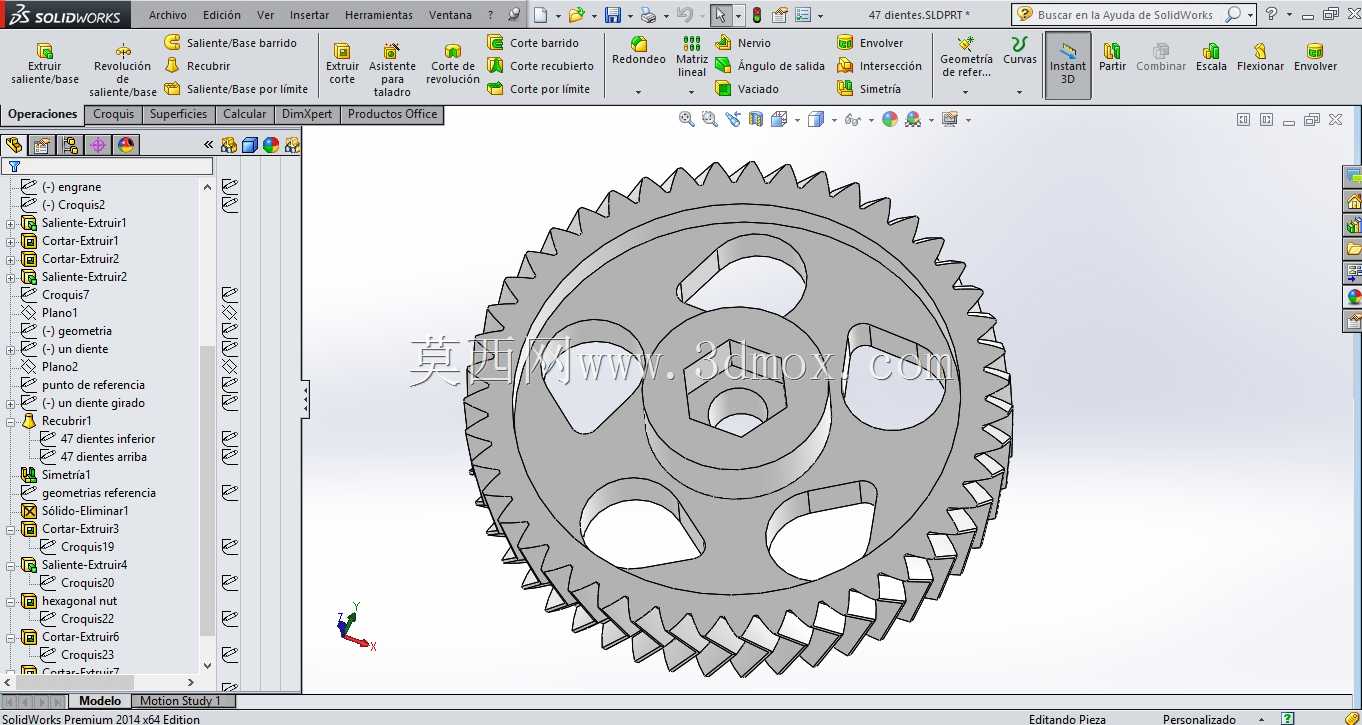Click the Envolver button beside Flexionar
This screenshot has width=1362, height=725.
click(x=1315, y=57)
